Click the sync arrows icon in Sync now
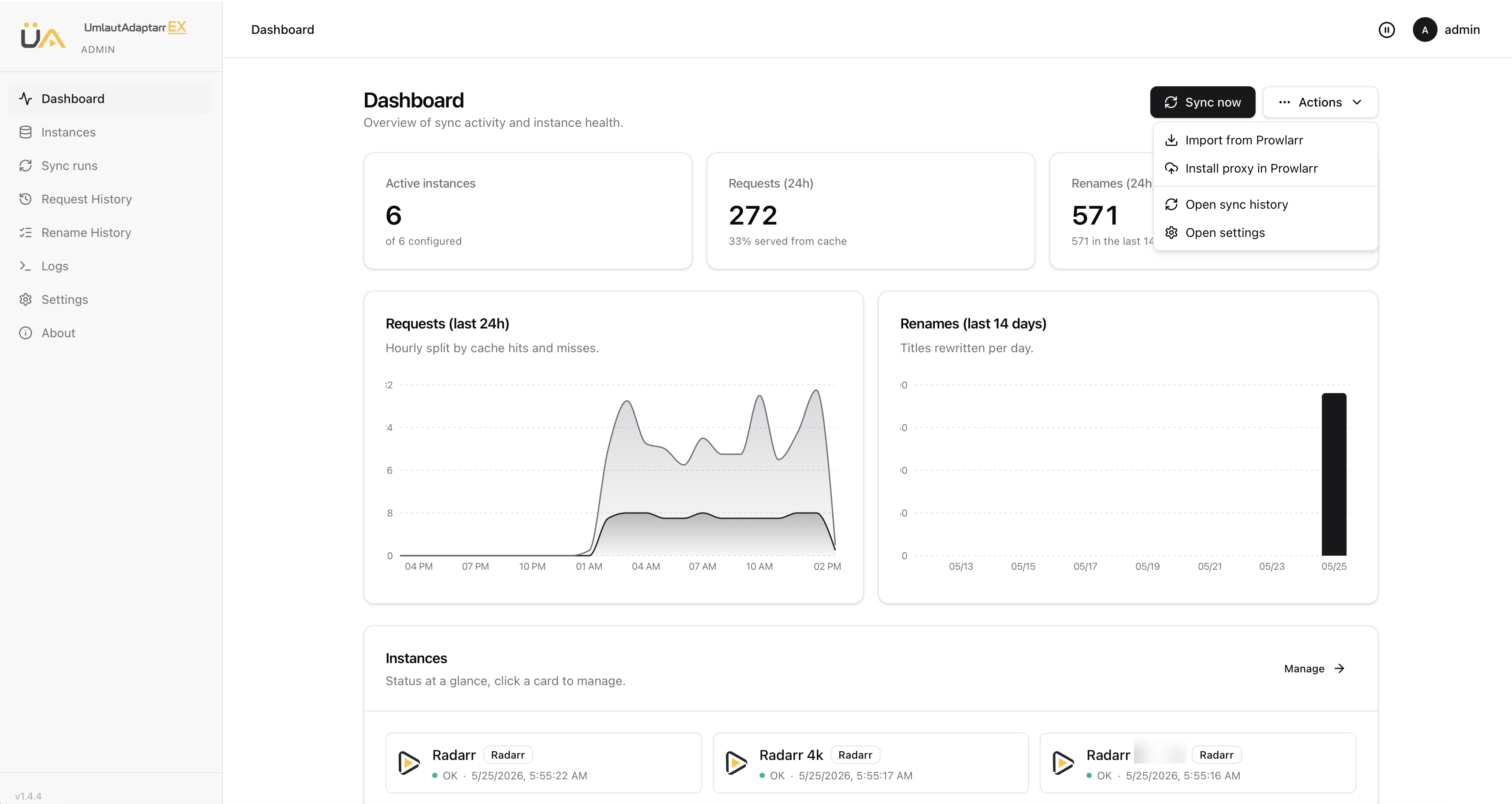The height and width of the screenshot is (804, 1512). tap(1171, 102)
